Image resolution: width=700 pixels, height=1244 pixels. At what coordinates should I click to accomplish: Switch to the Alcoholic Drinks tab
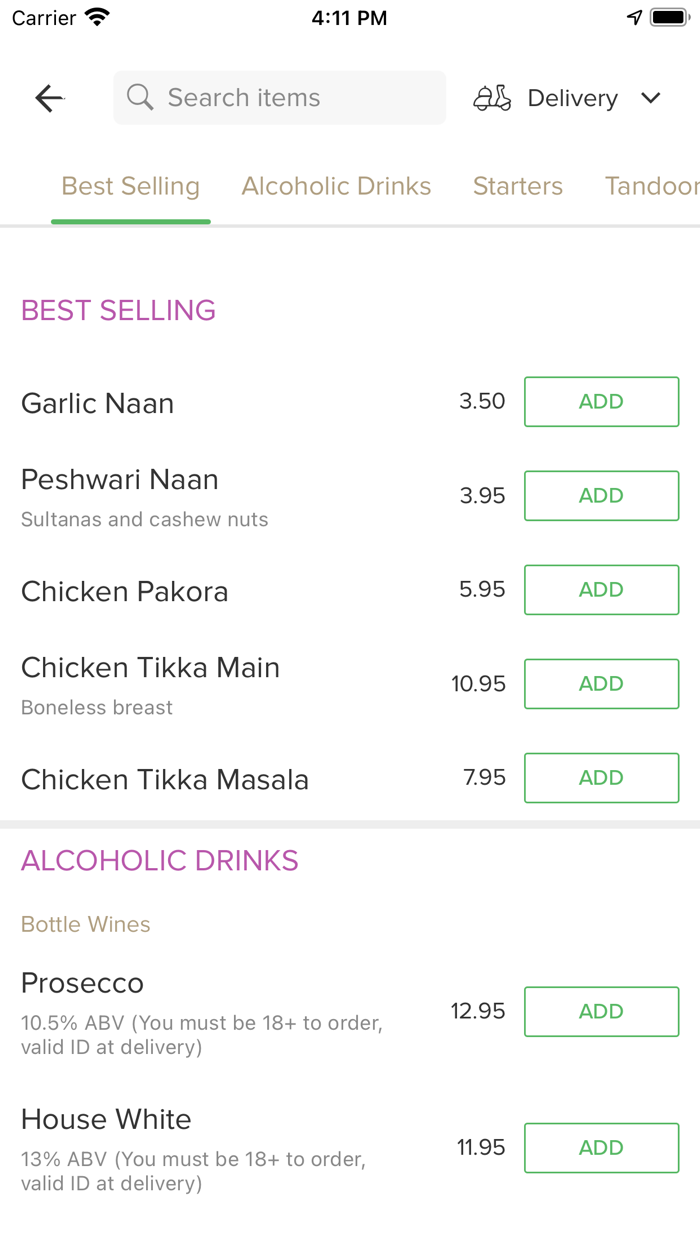click(336, 186)
